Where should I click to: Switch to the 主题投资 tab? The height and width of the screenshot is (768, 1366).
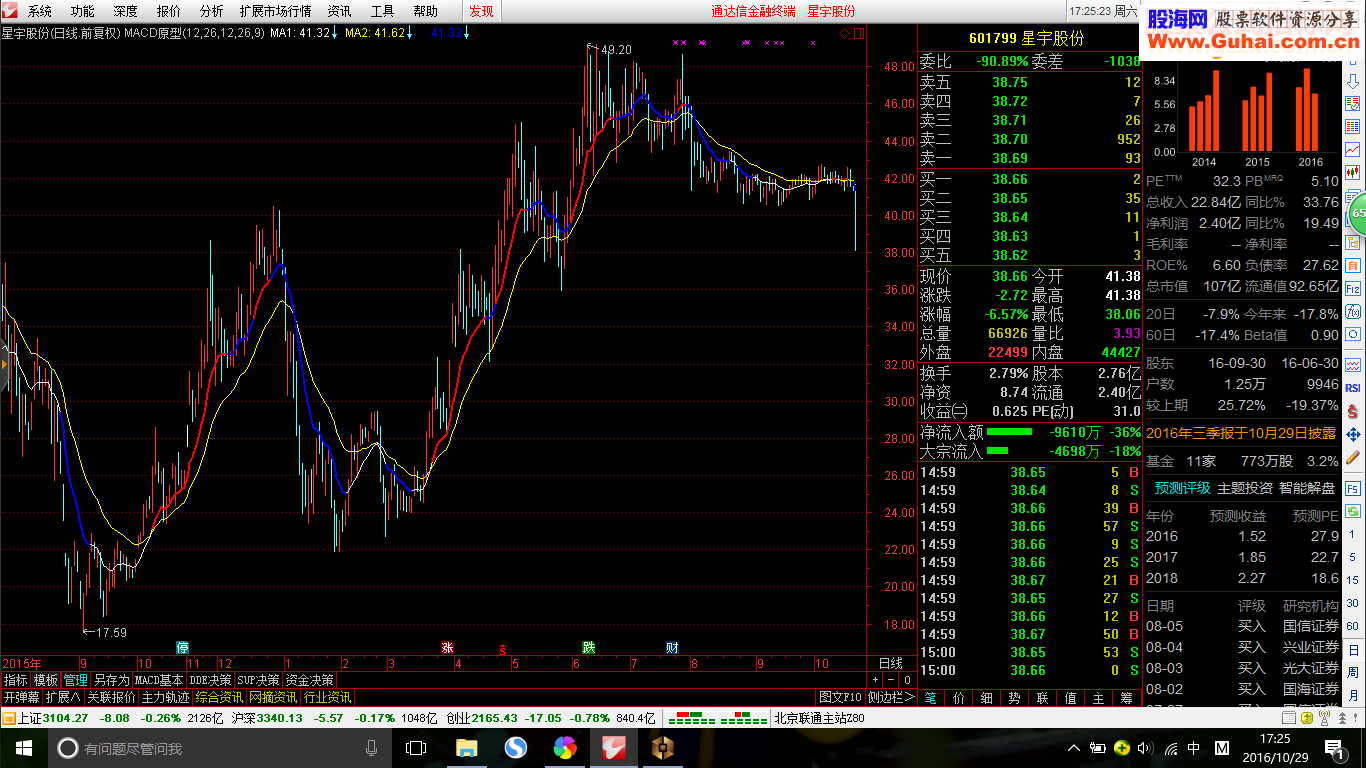click(x=1244, y=488)
